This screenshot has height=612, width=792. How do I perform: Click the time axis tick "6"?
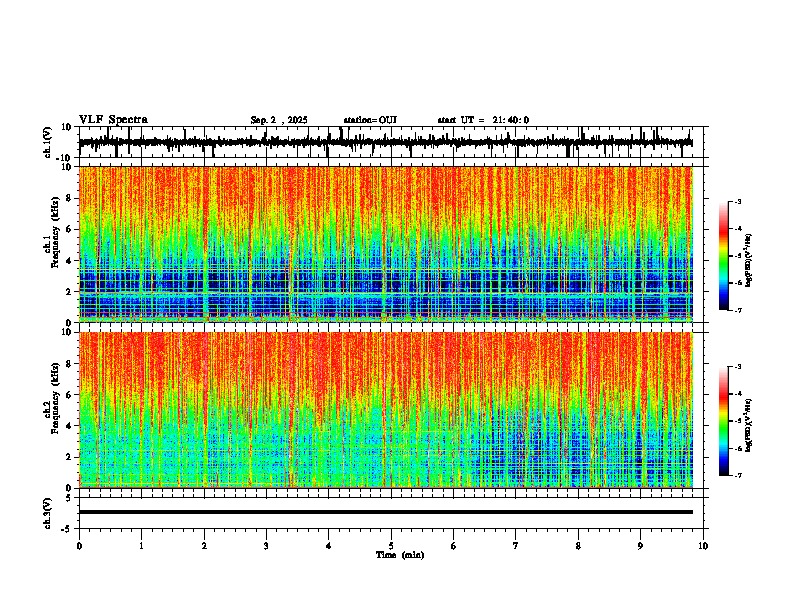click(x=453, y=546)
